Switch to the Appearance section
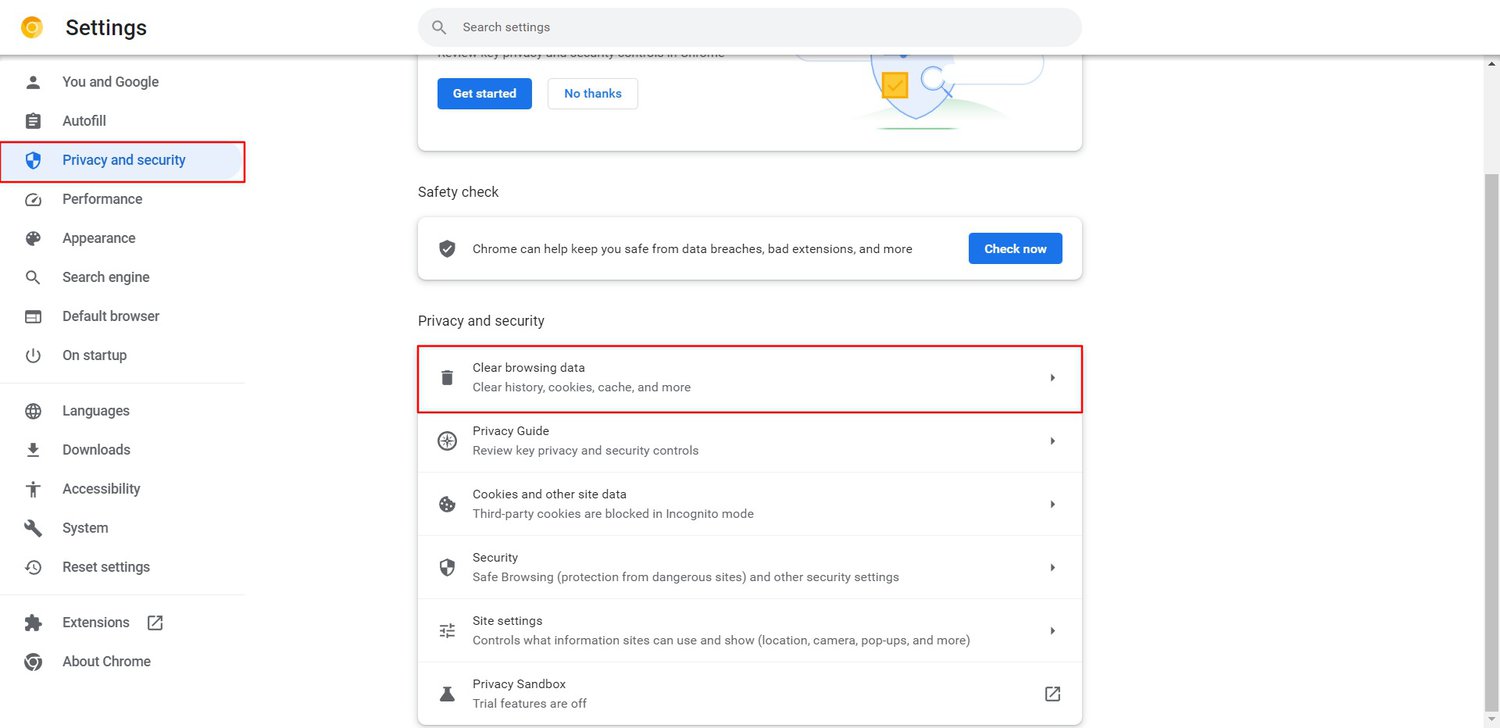 [99, 238]
